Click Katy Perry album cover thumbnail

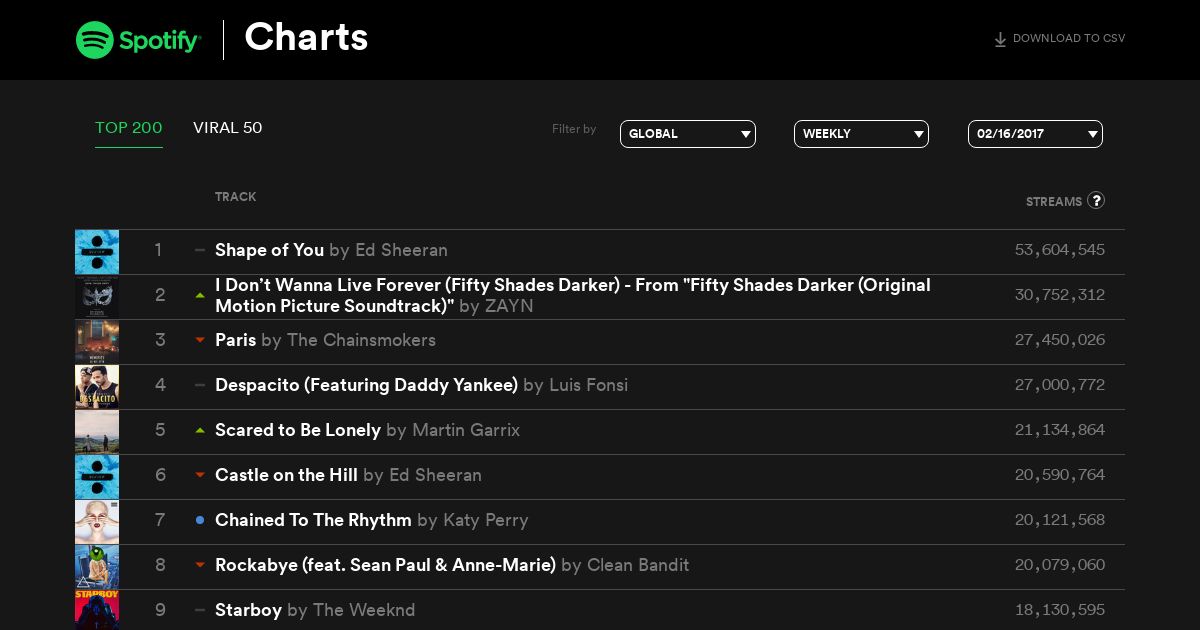pos(97,522)
